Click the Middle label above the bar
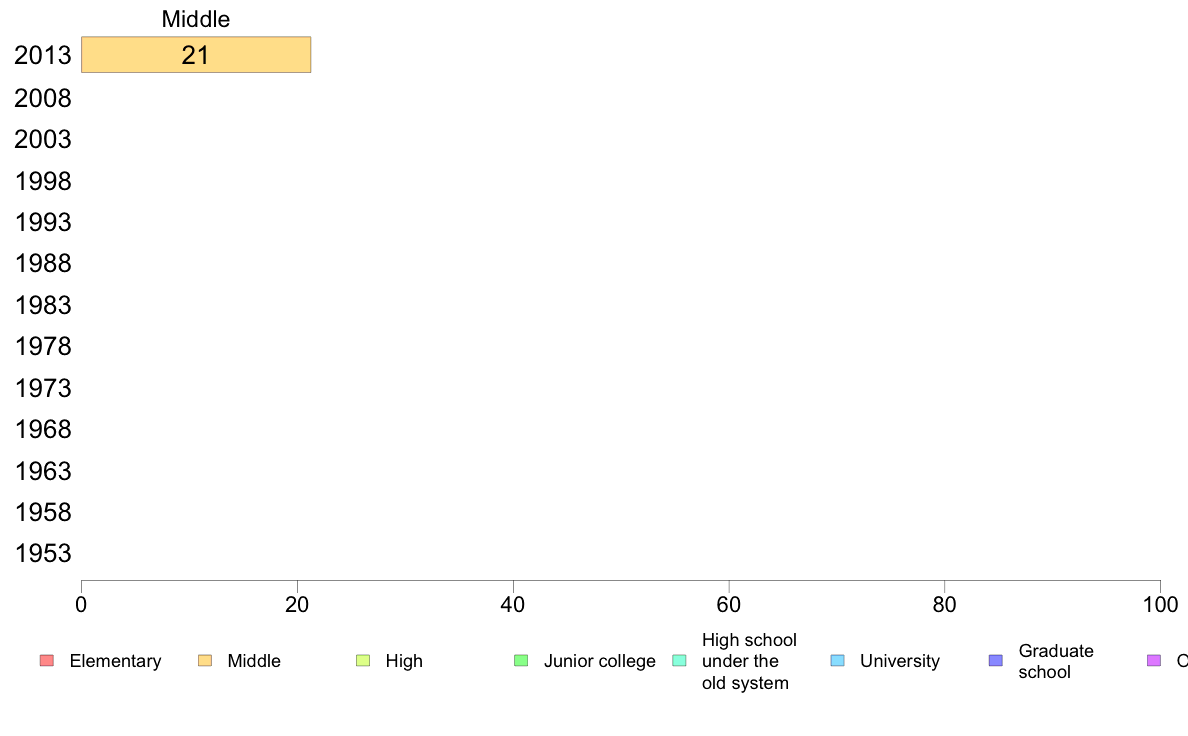The image size is (1188, 736). pos(195,19)
